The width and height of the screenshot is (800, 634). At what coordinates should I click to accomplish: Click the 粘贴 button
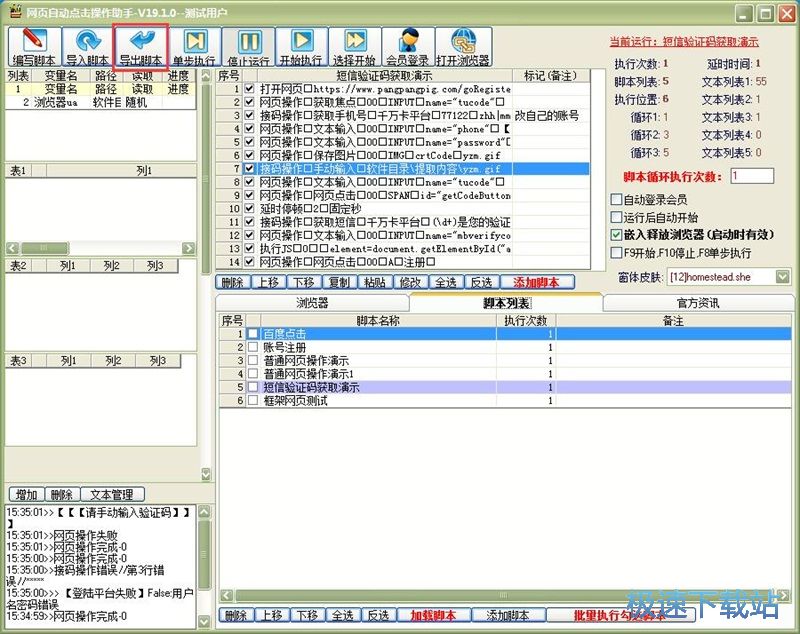click(x=375, y=282)
